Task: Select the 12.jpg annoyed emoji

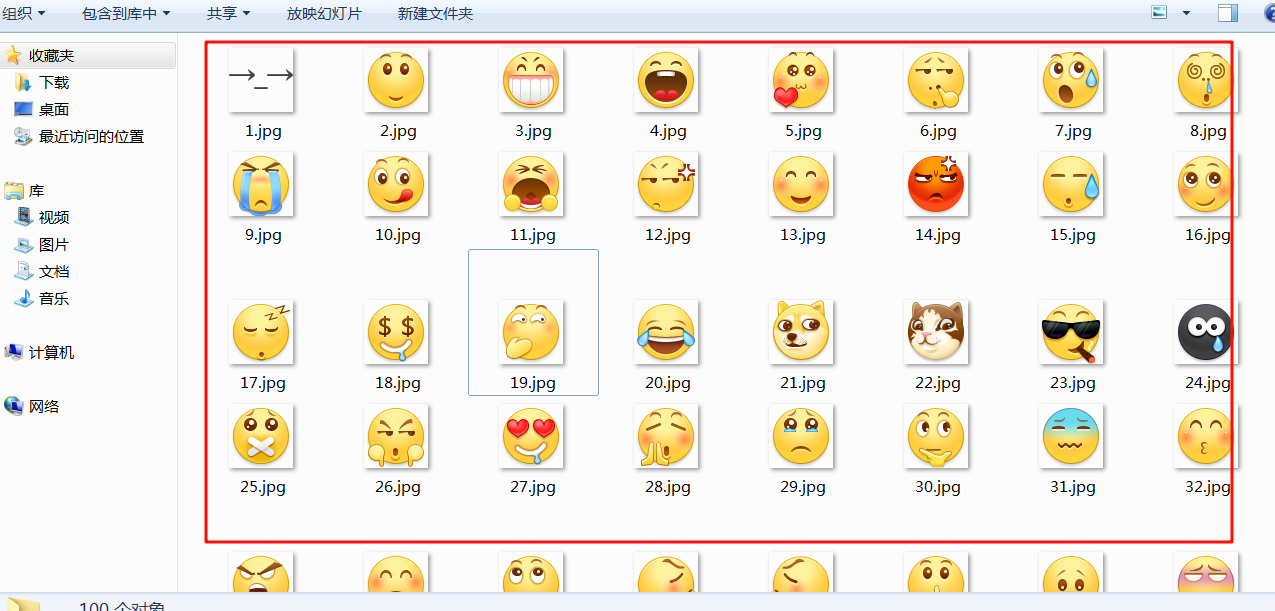Action: tap(666, 184)
